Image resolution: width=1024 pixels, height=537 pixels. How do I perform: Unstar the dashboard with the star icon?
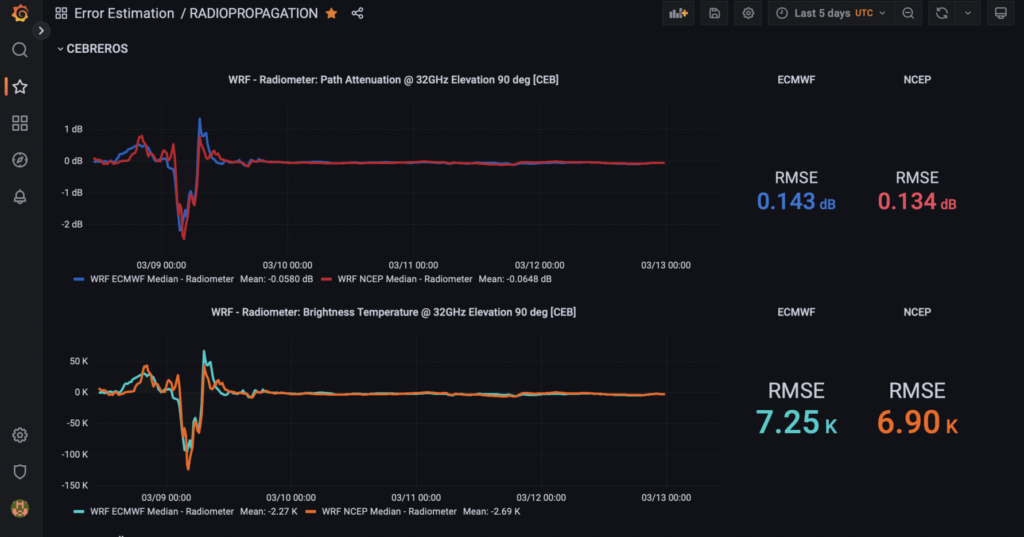pos(332,13)
